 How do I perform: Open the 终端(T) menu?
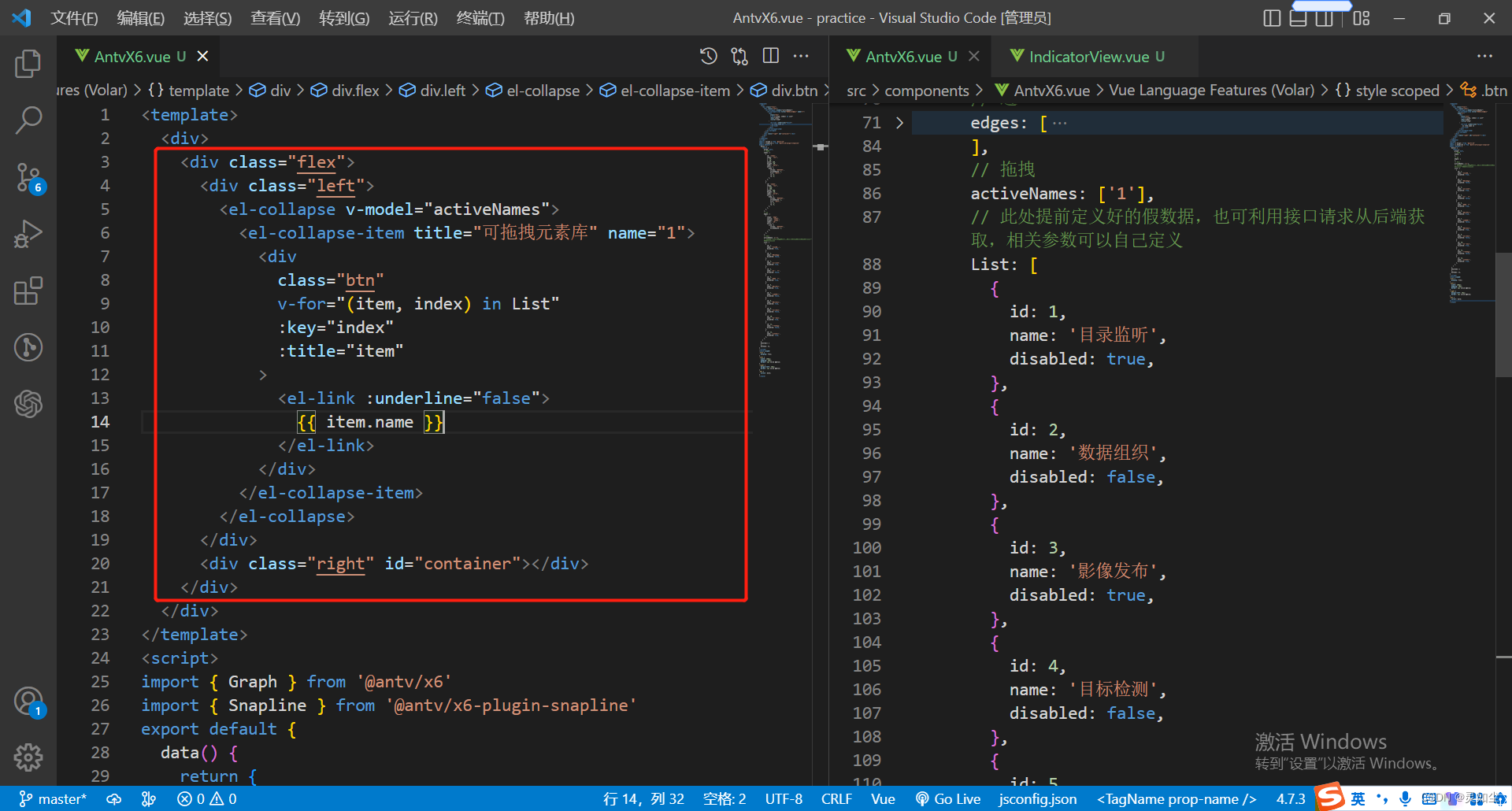pos(480,18)
